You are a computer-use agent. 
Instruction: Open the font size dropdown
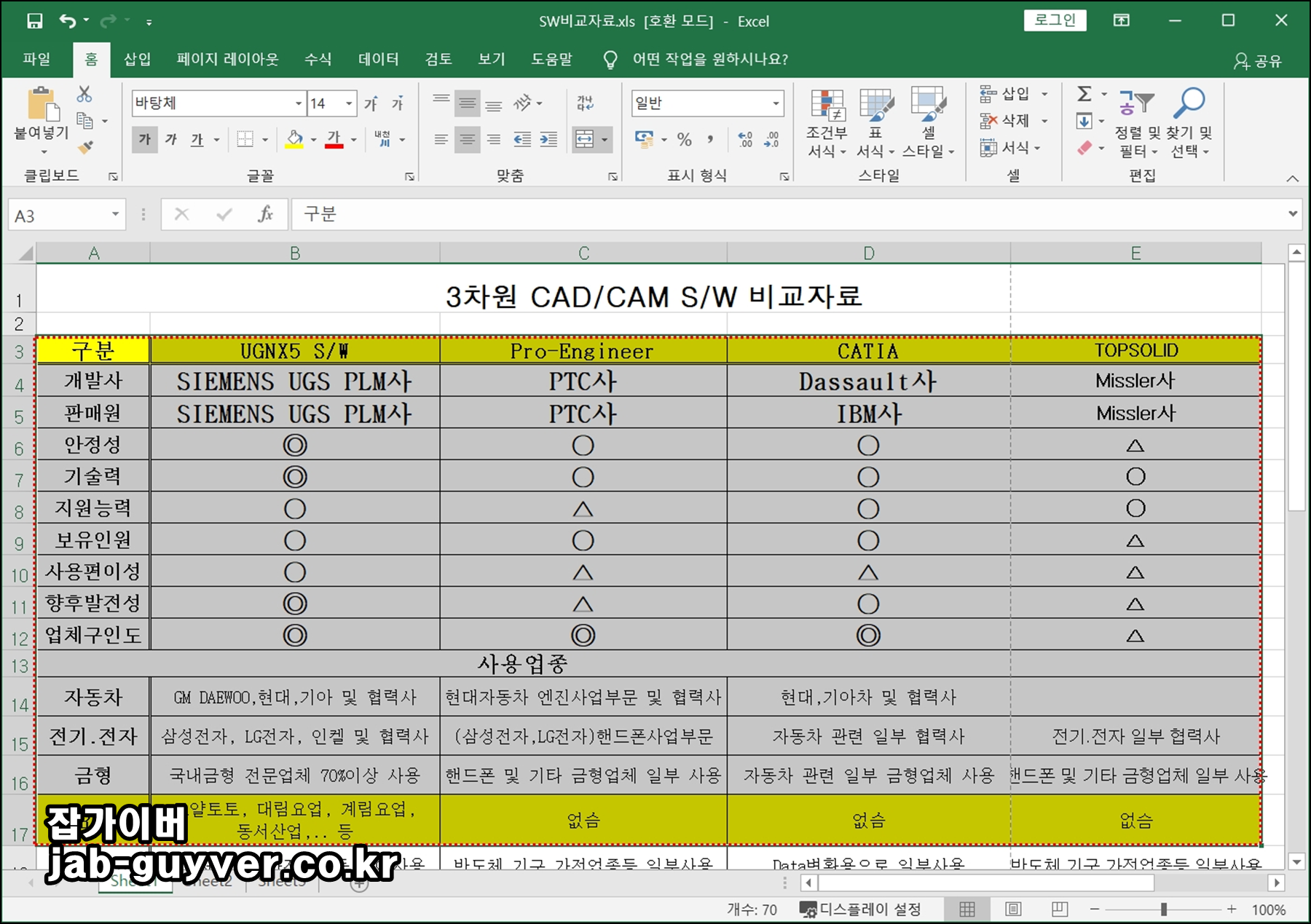pyautogui.click(x=349, y=103)
